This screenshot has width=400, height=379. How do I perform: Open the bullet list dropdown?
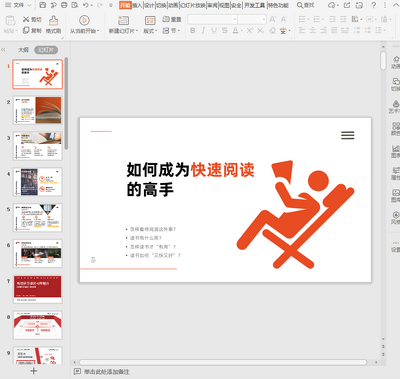tap(308, 19)
